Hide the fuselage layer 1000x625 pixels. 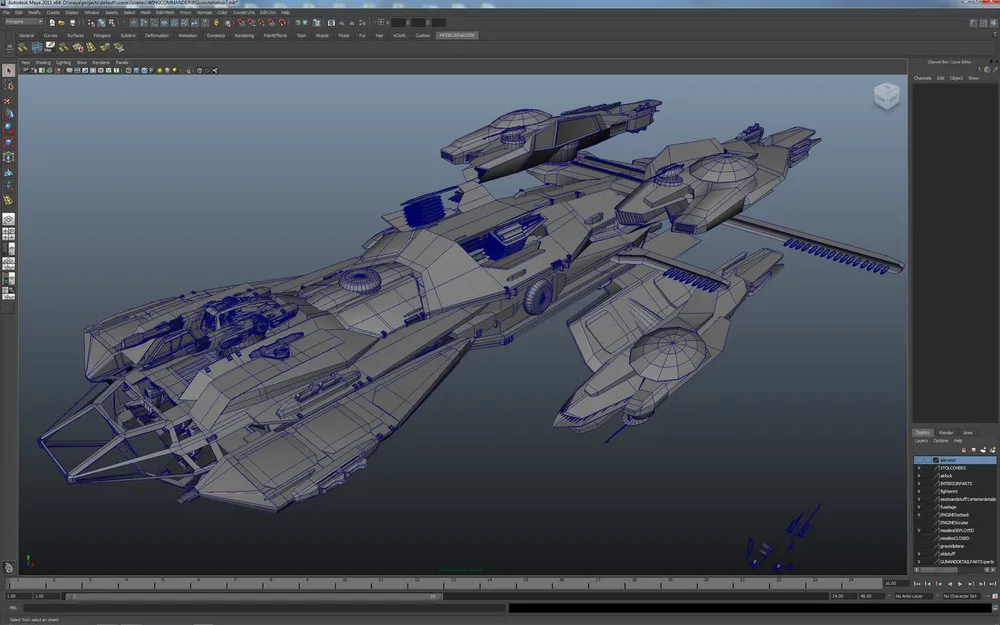(919, 507)
